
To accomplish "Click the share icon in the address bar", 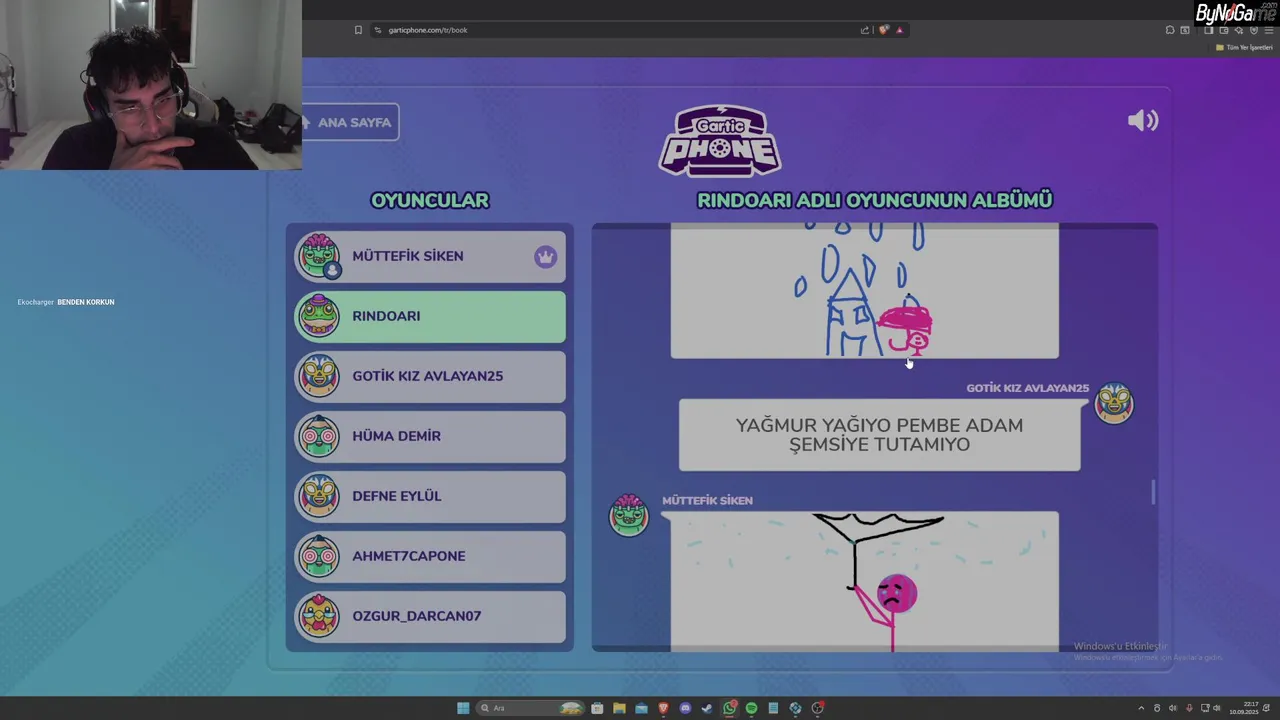I will tap(865, 30).
